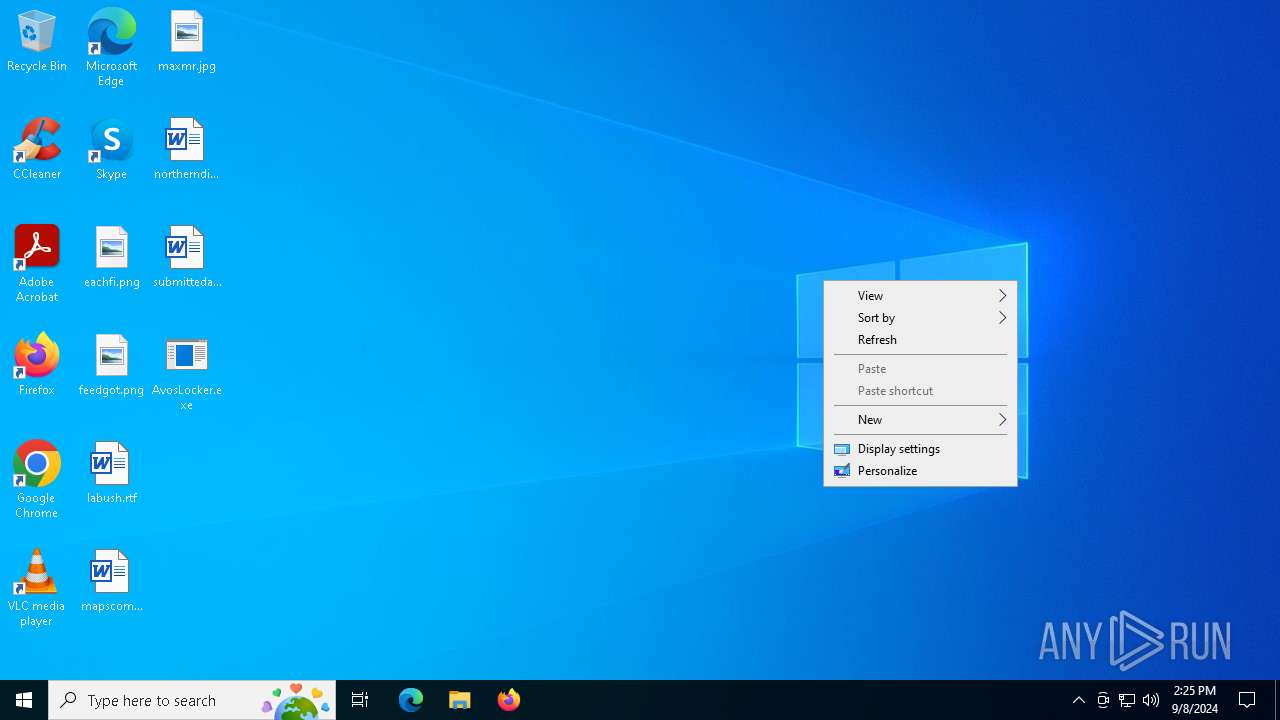The image size is (1280, 720).
Task: Open the network status tray icon
Action: [1127, 700]
